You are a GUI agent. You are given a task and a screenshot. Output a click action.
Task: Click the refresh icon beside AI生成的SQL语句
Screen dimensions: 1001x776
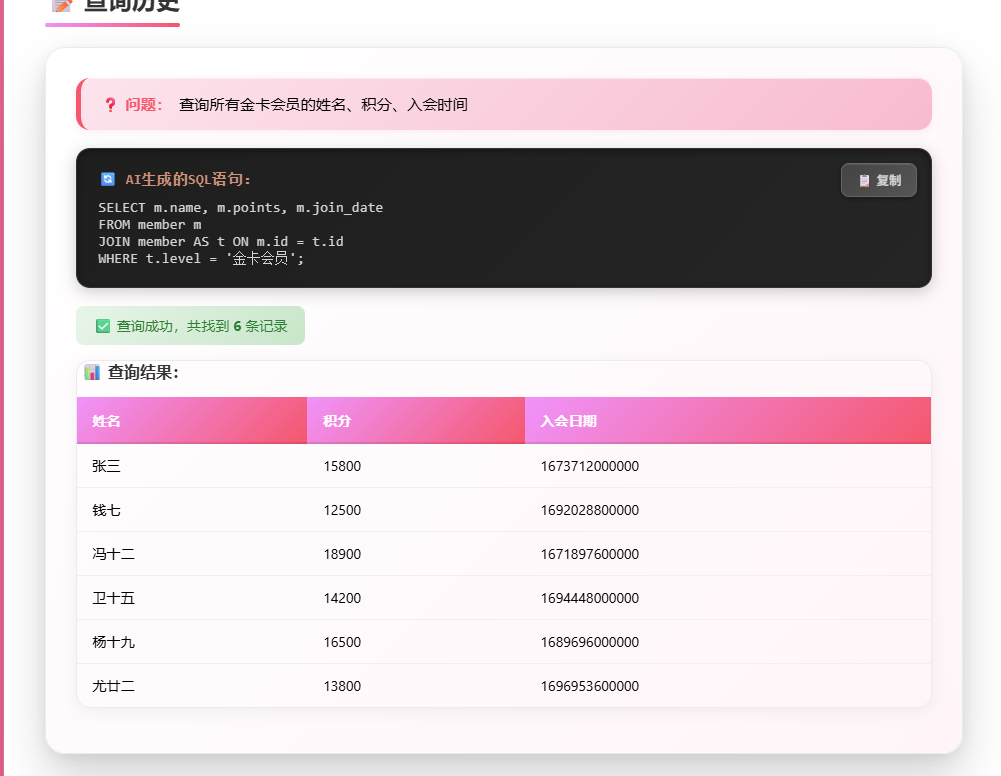108,179
